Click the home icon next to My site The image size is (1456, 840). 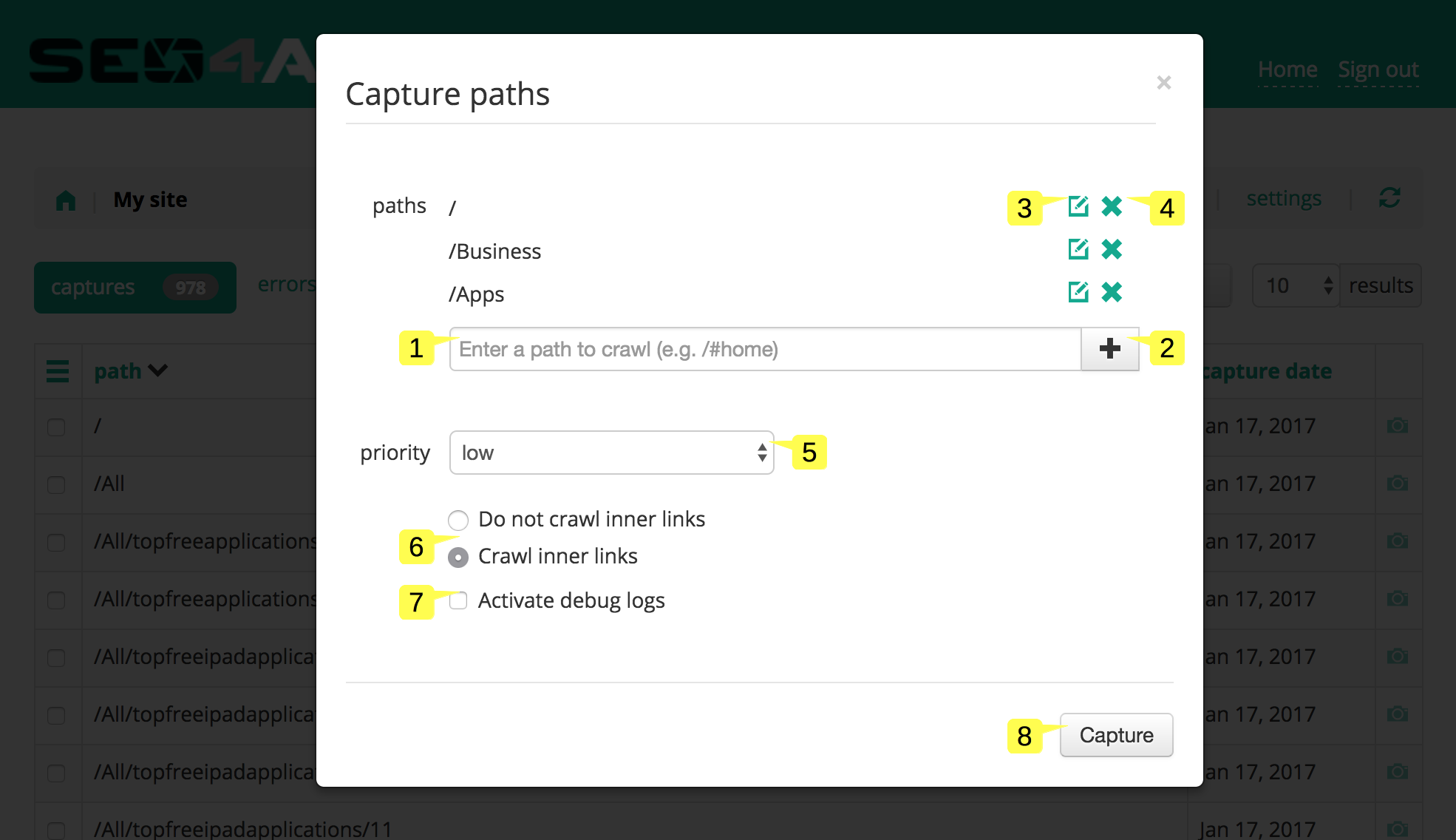tap(66, 199)
